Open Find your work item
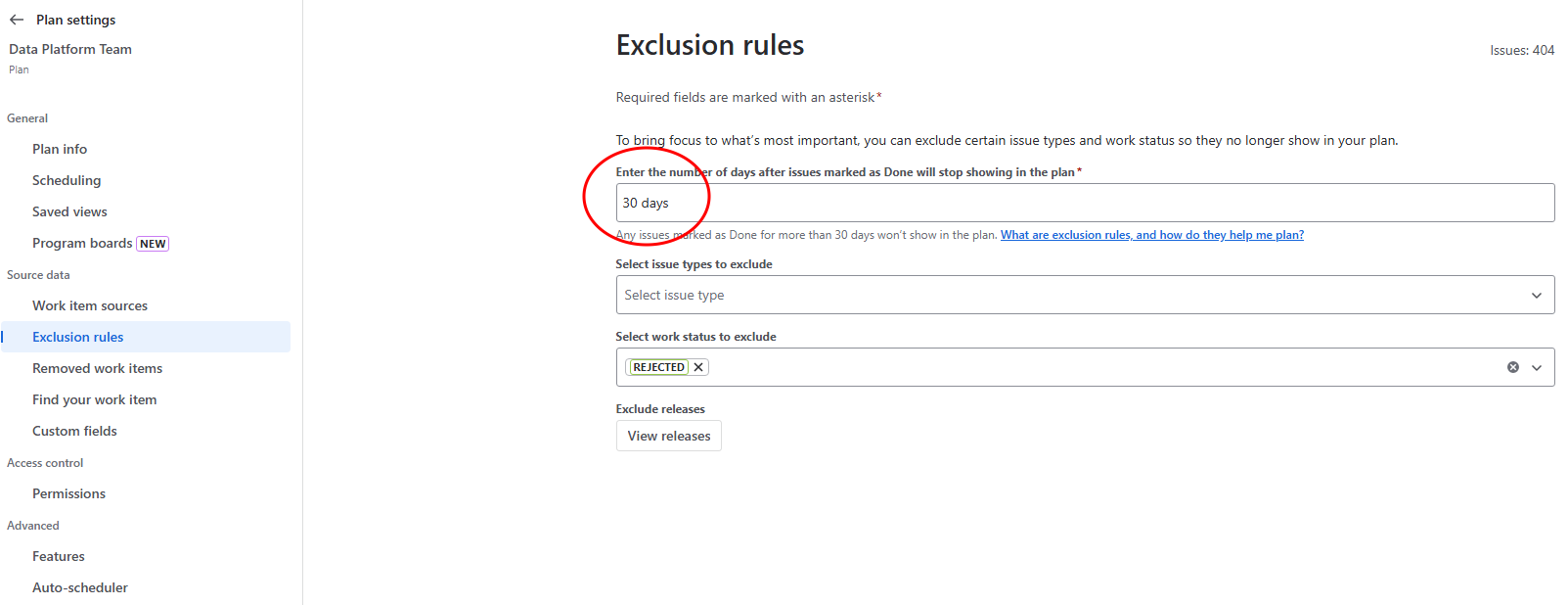 [x=94, y=398]
